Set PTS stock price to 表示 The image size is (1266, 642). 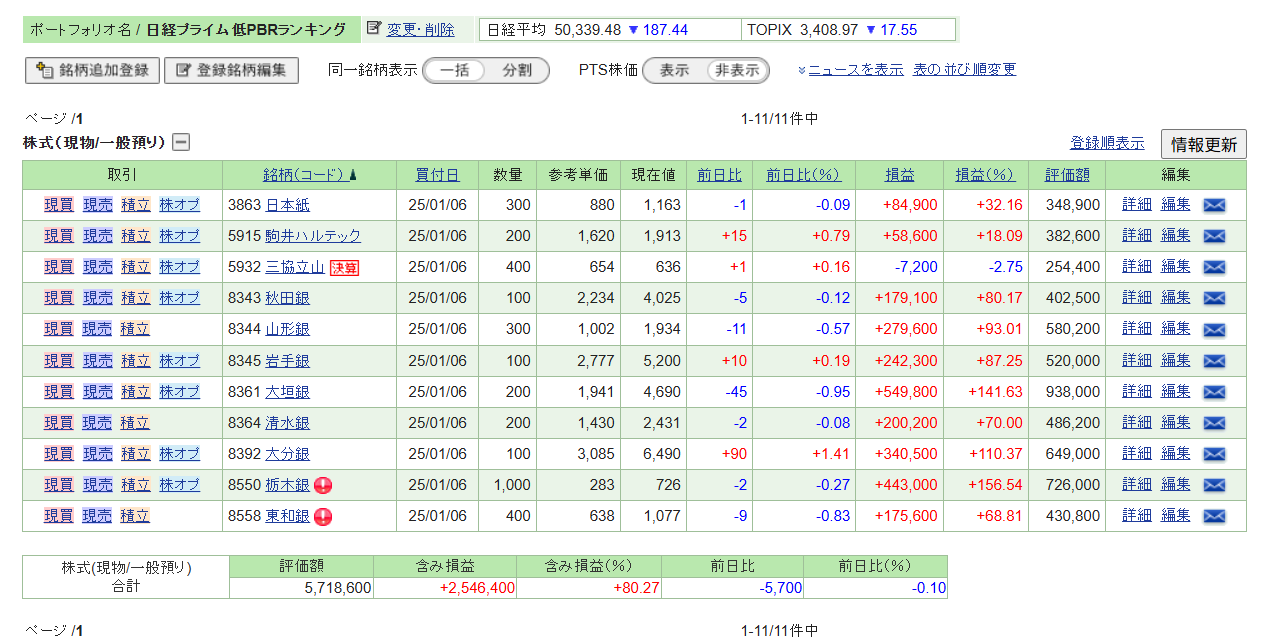tap(674, 71)
